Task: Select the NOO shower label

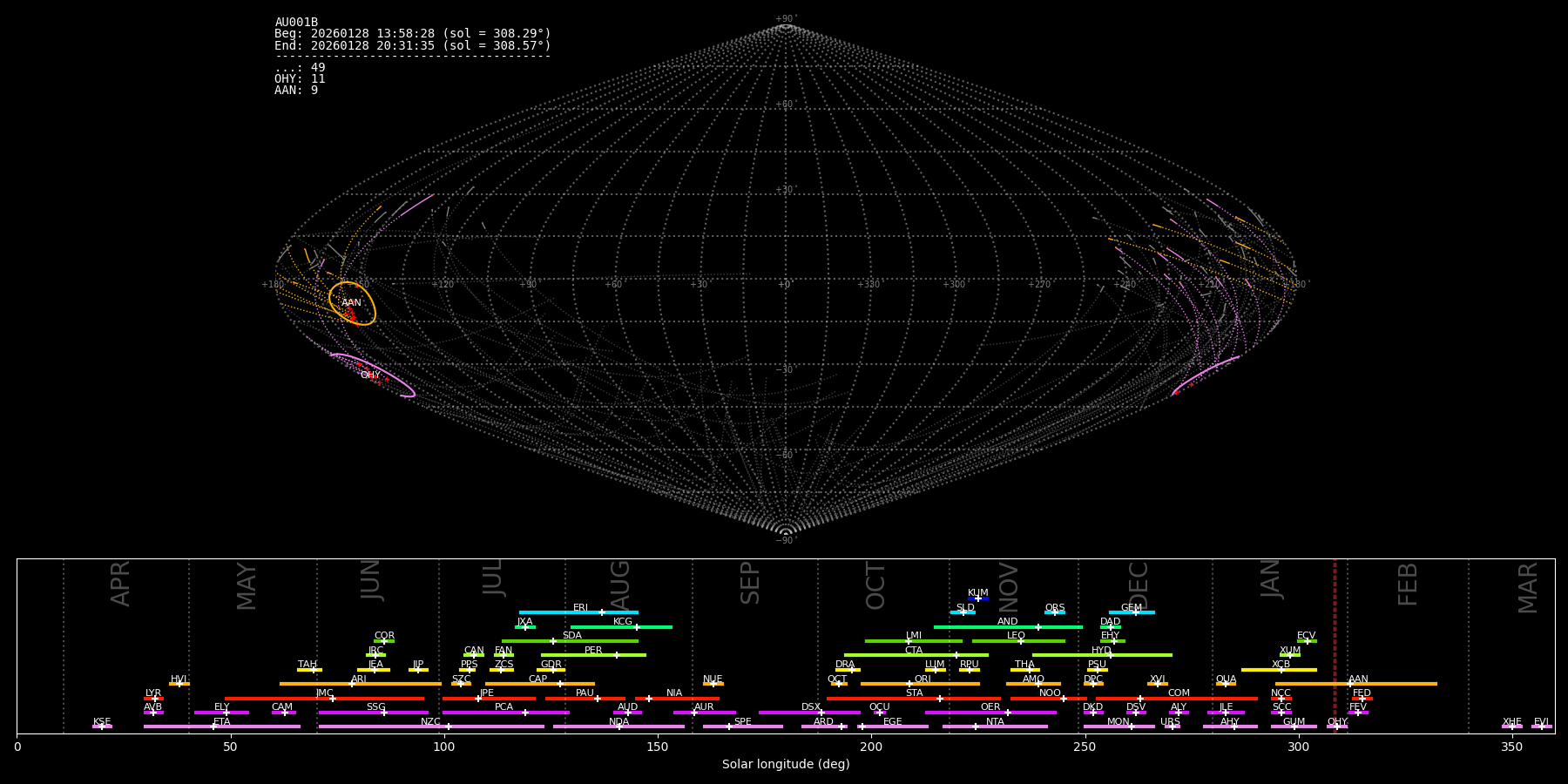Action: [x=1050, y=693]
